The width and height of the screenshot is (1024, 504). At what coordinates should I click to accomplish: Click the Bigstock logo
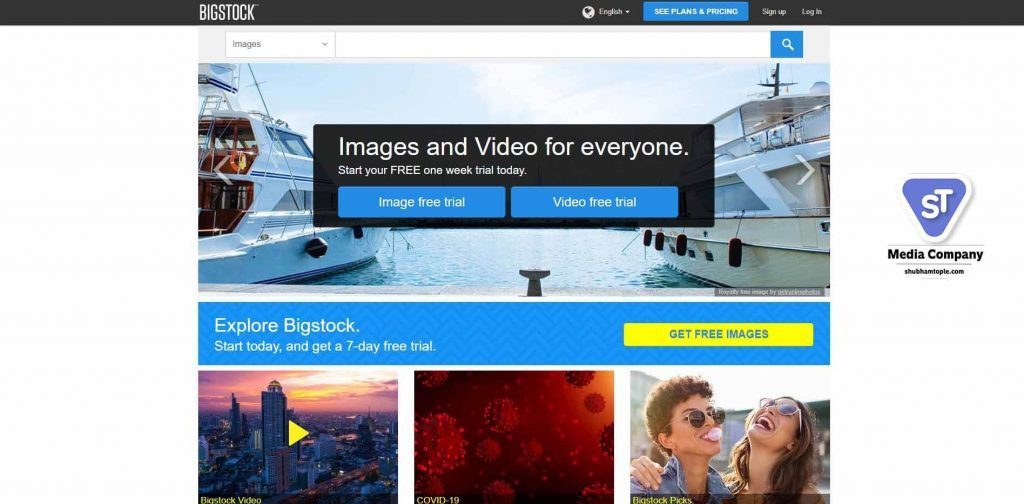228,12
